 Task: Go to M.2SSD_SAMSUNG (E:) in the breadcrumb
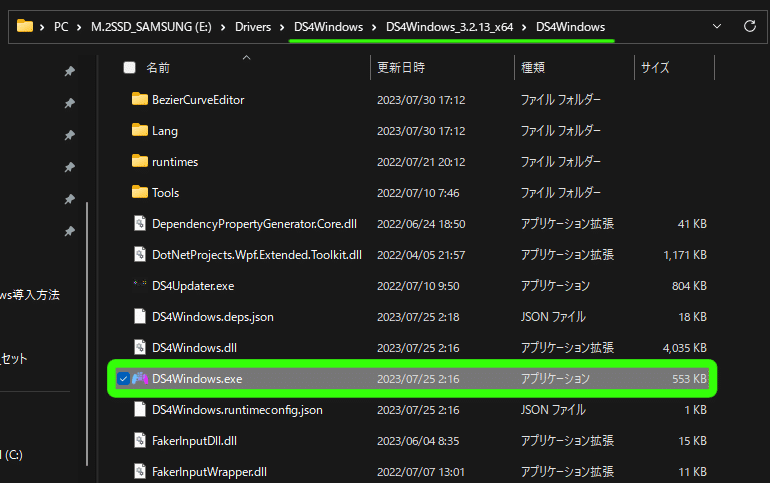pyautogui.click(x=151, y=27)
